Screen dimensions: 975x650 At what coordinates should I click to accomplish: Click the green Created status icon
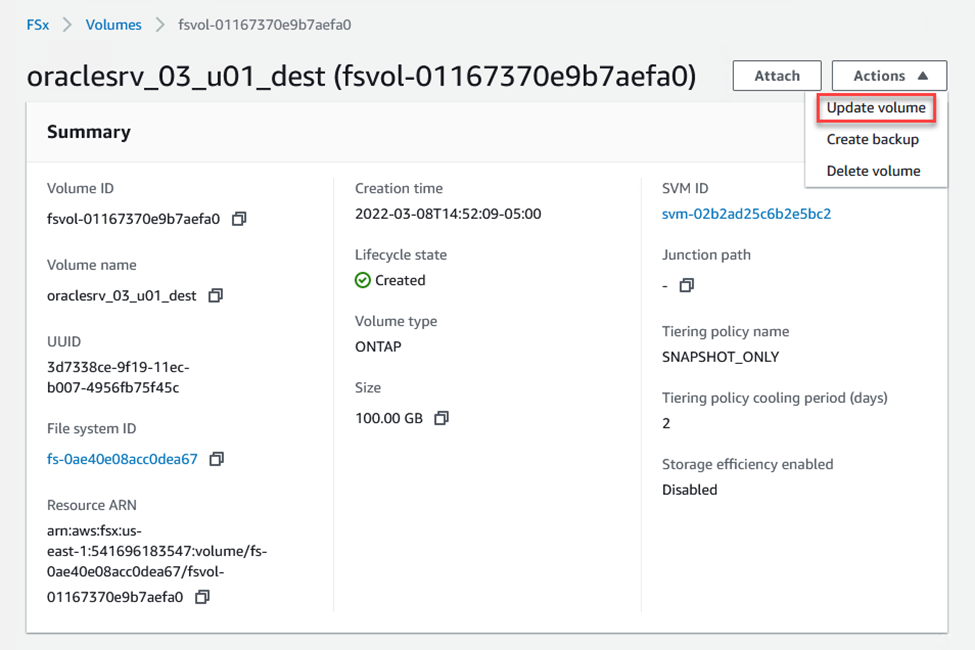[x=363, y=281]
